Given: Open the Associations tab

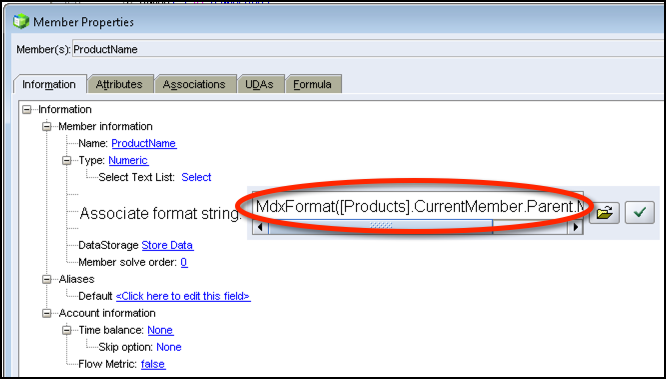Looking at the screenshot, I should (194, 84).
